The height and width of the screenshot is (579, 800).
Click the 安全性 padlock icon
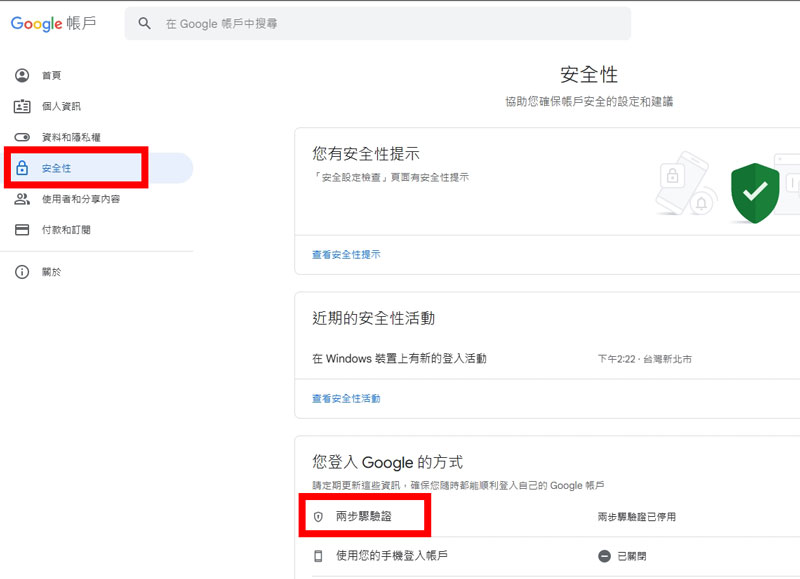pyautogui.click(x=22, y=168)
